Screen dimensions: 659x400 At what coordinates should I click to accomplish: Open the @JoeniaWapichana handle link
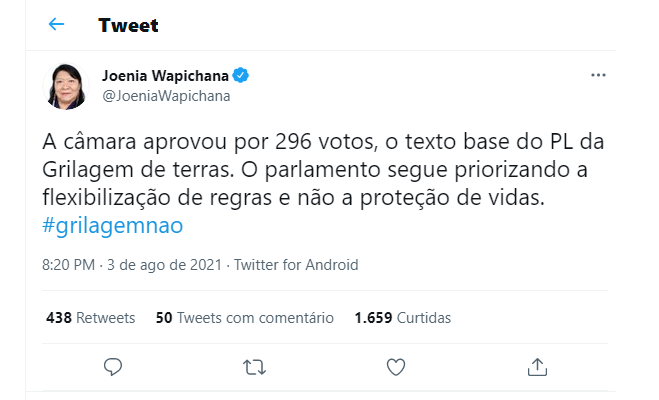click(x=166, y=96)
